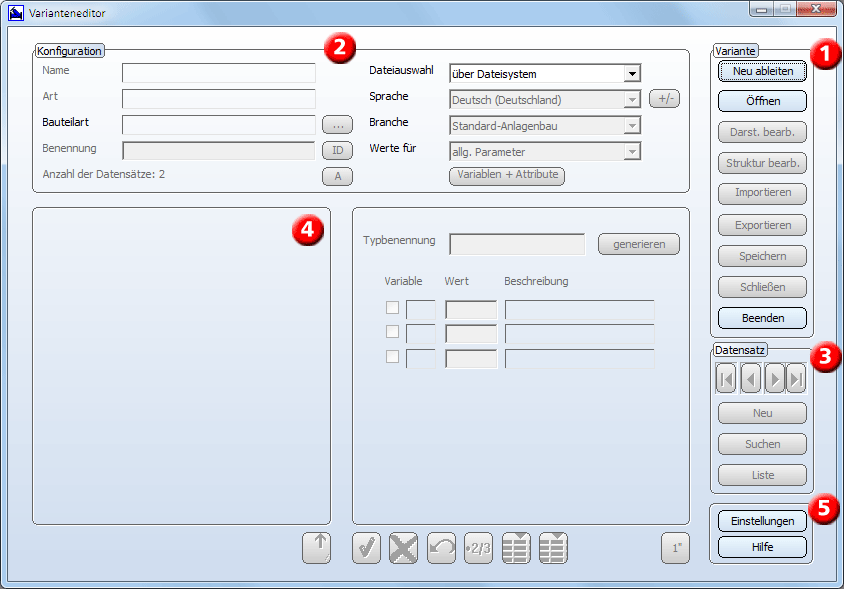This screenshot has height=589, width=844.
Task: Click the 2/3 decimal places icon
Action: coord(479,548)
